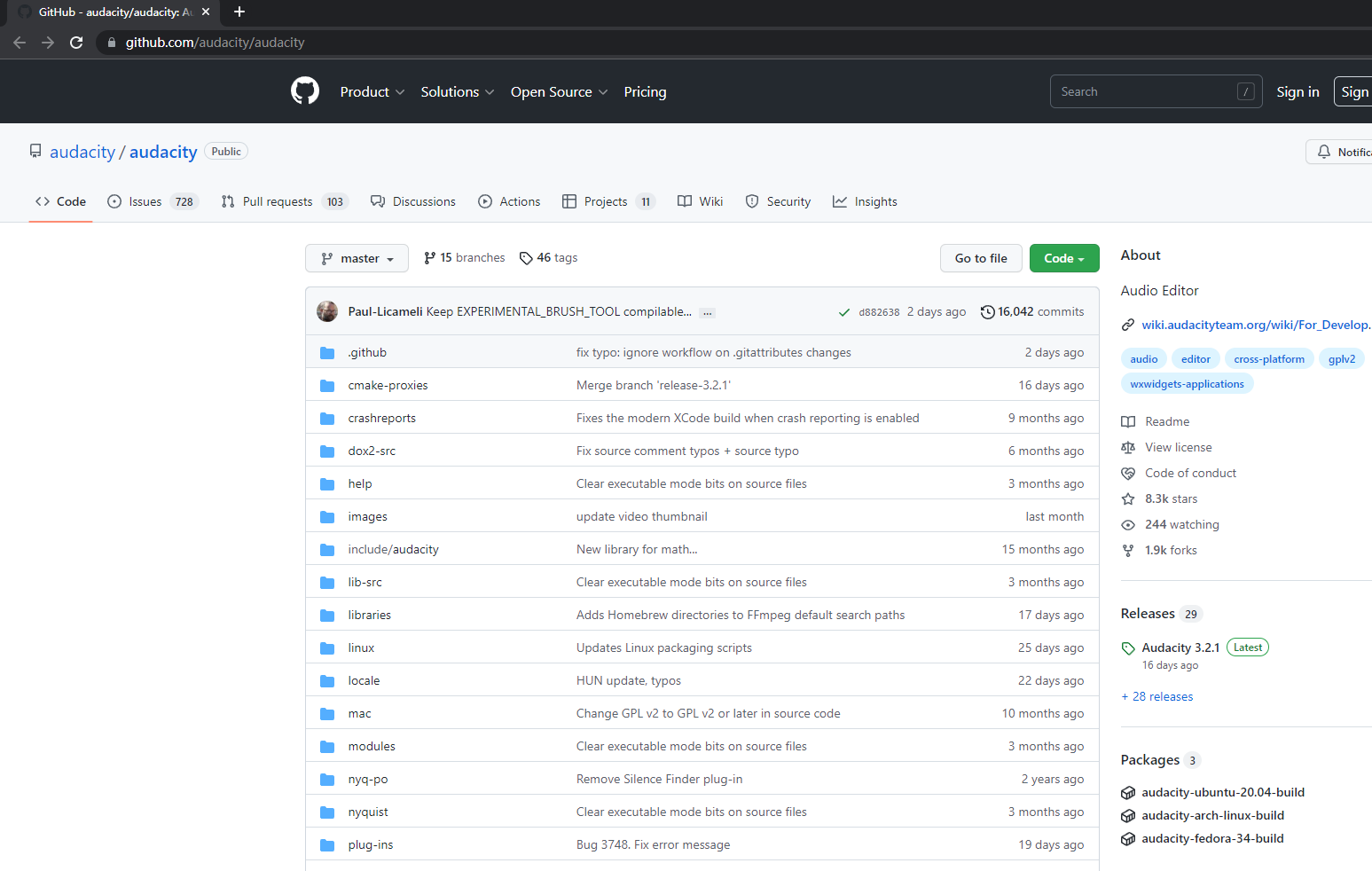Click the site padlock icon in address bar

(112, 43)
